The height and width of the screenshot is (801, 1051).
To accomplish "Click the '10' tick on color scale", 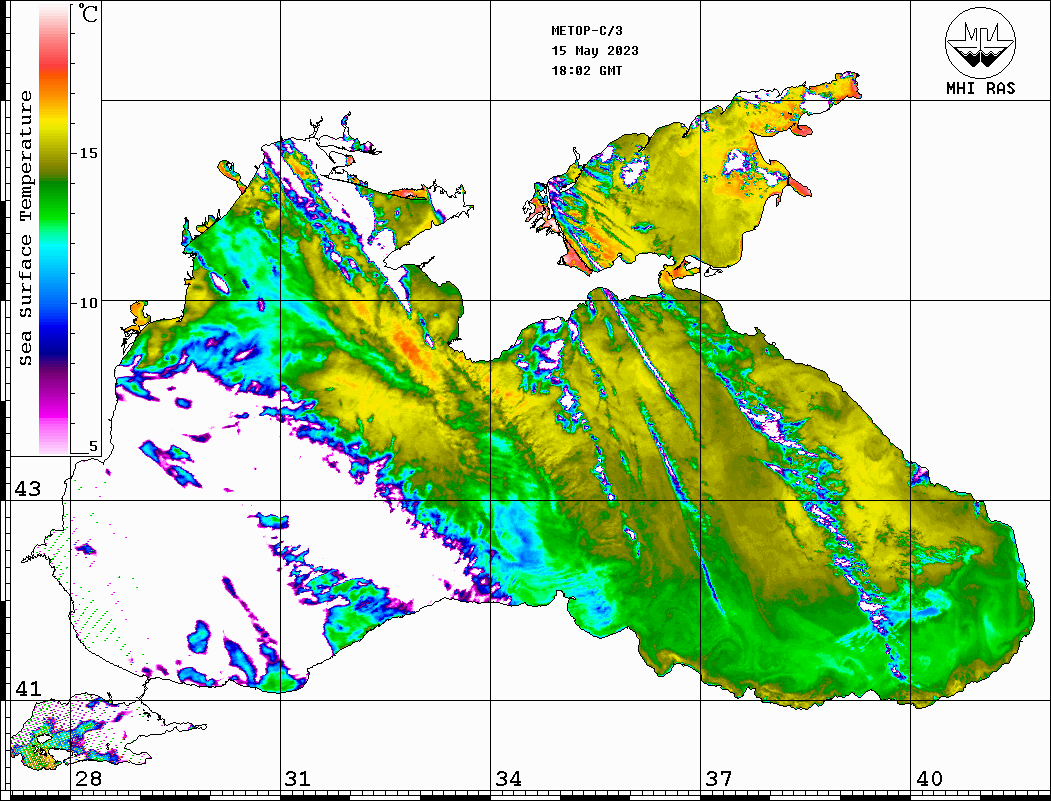I will 88,304.
